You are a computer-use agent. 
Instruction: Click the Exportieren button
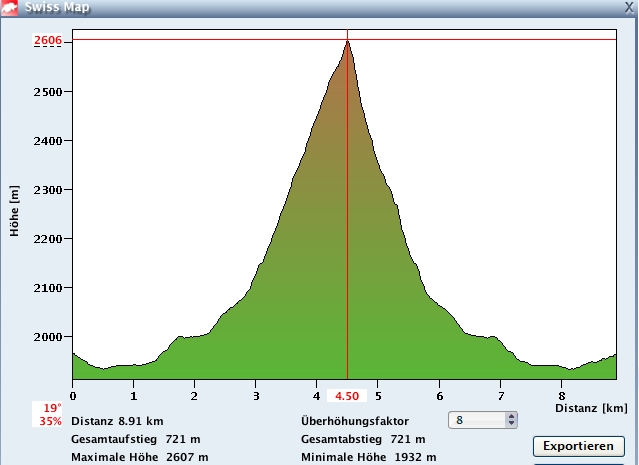click(578, 445)
